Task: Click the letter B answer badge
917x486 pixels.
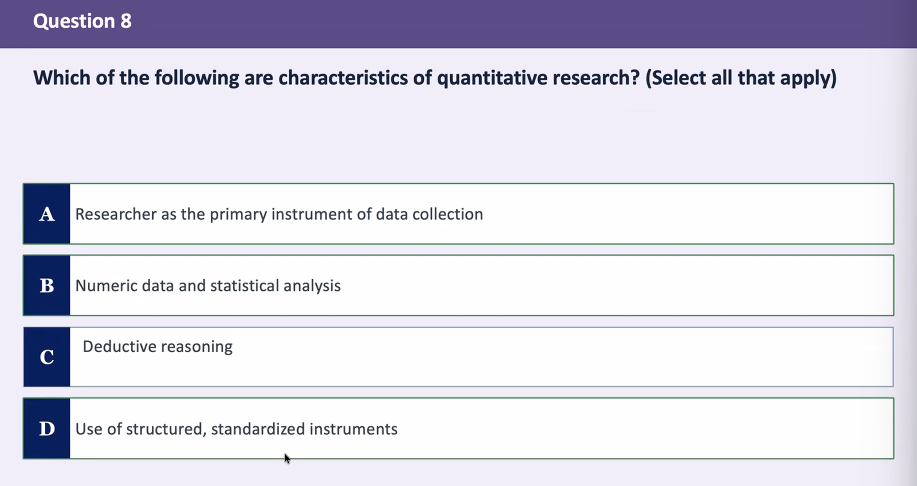Action: click(x=47, y=285)
